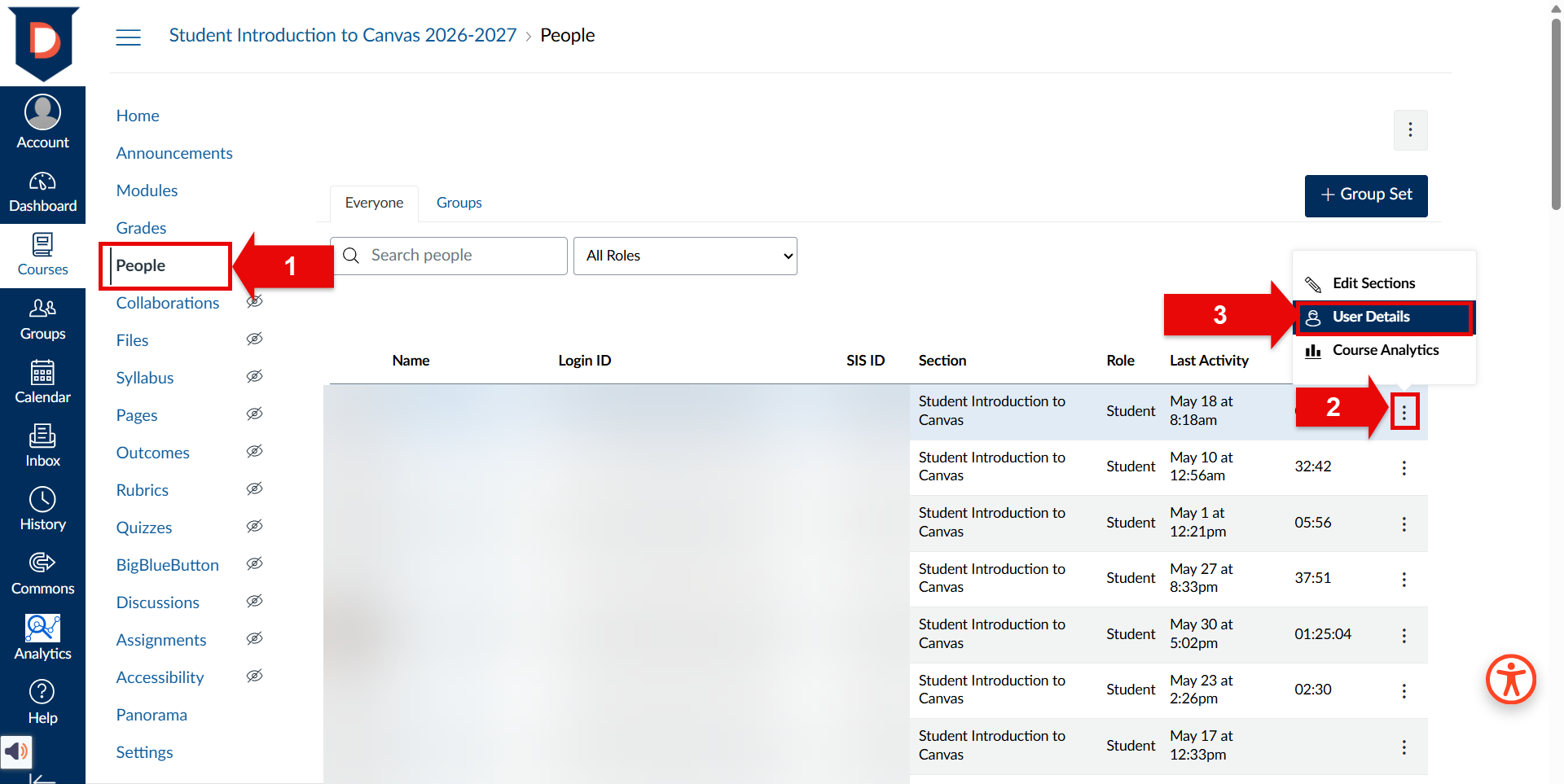Open options menu for the May 1 row
Viewport: 1564px width, 784px height.
pyautogui.click(x=1404, y=523)
